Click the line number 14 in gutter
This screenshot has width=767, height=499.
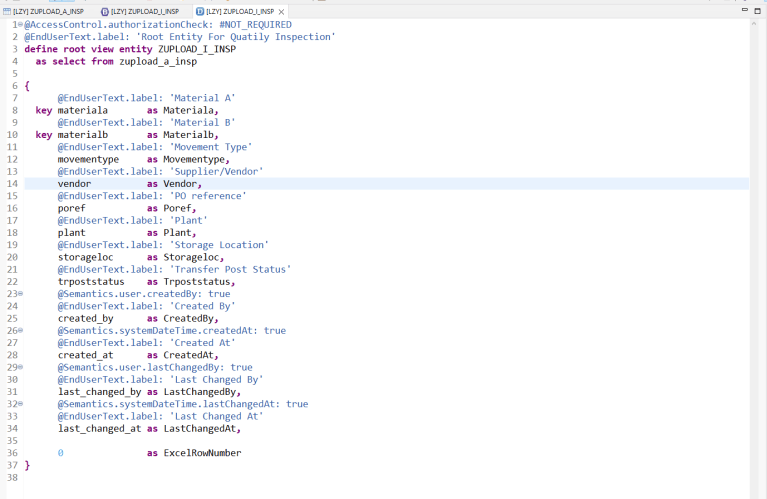[x=12, y=184]
